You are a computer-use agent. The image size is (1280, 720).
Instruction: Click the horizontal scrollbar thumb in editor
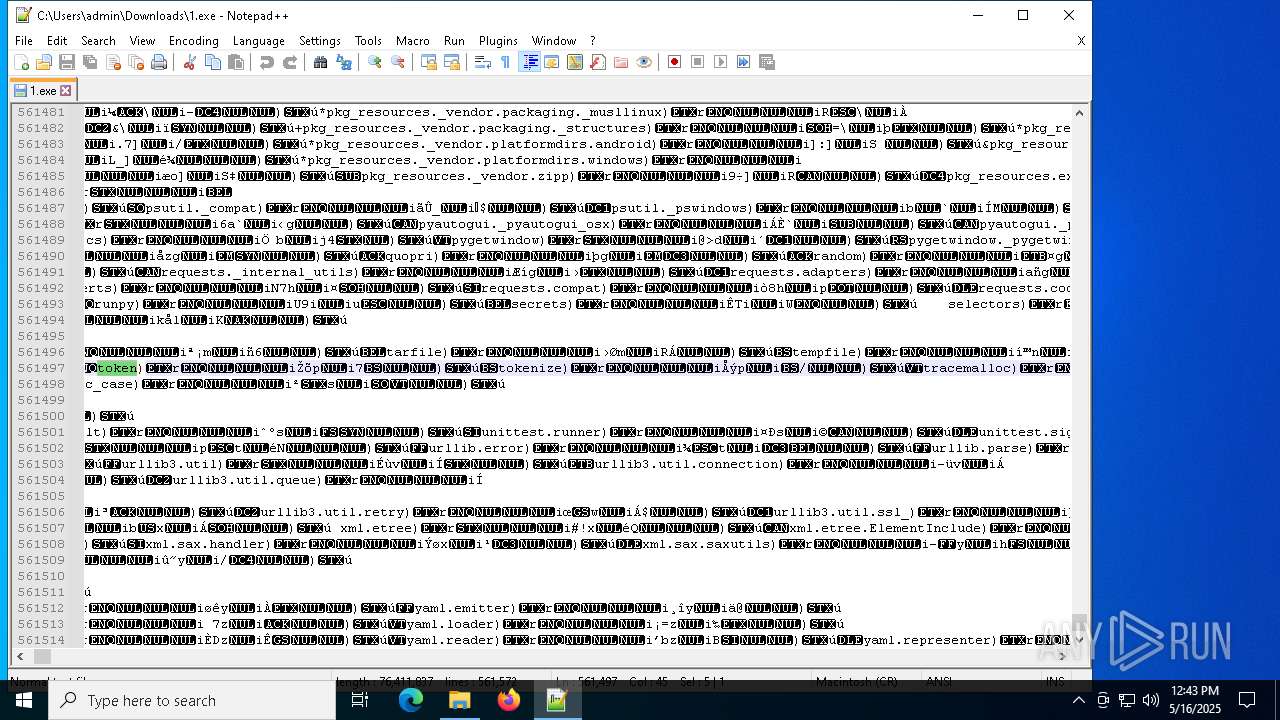41,656
